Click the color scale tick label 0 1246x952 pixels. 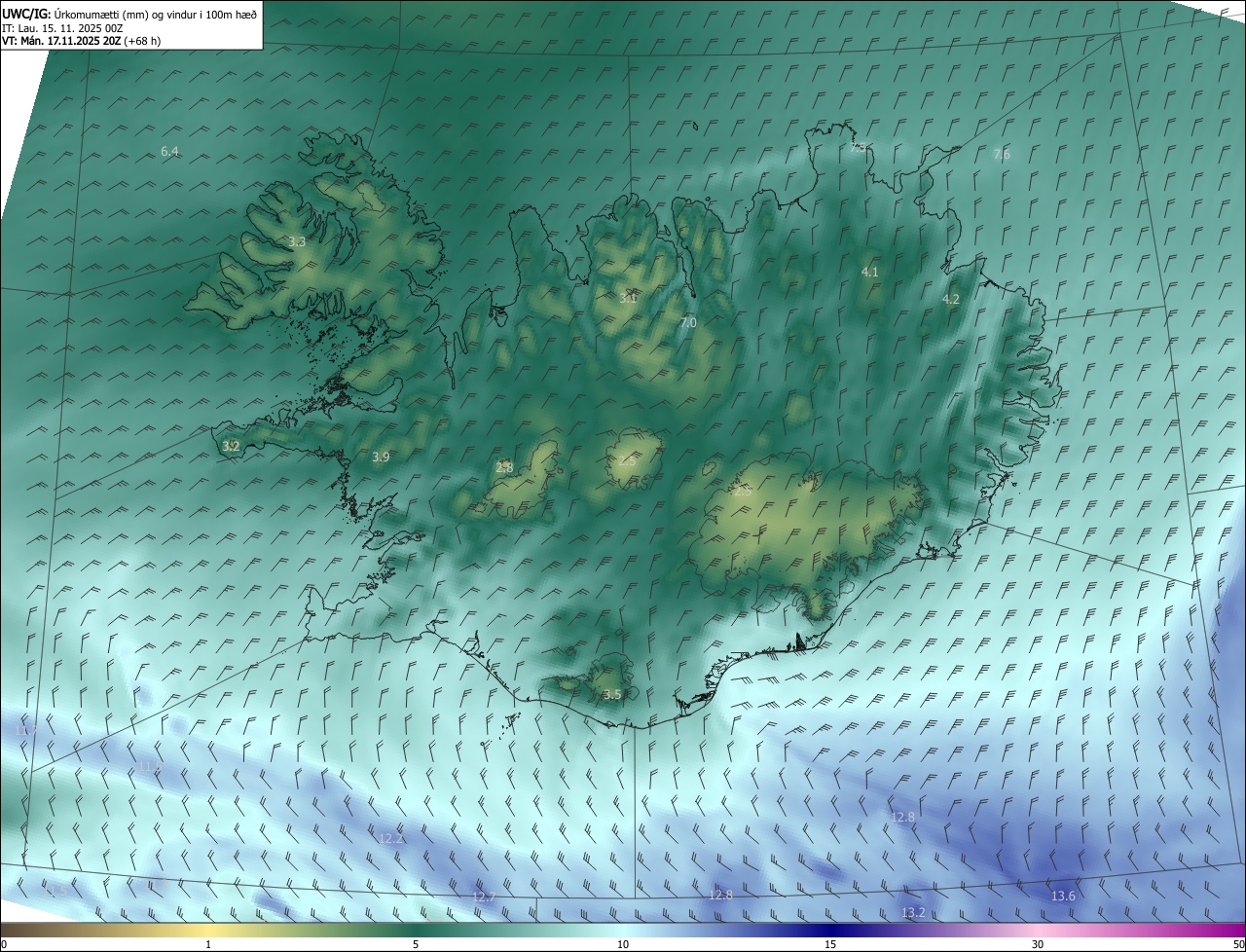tap(4, 944)
